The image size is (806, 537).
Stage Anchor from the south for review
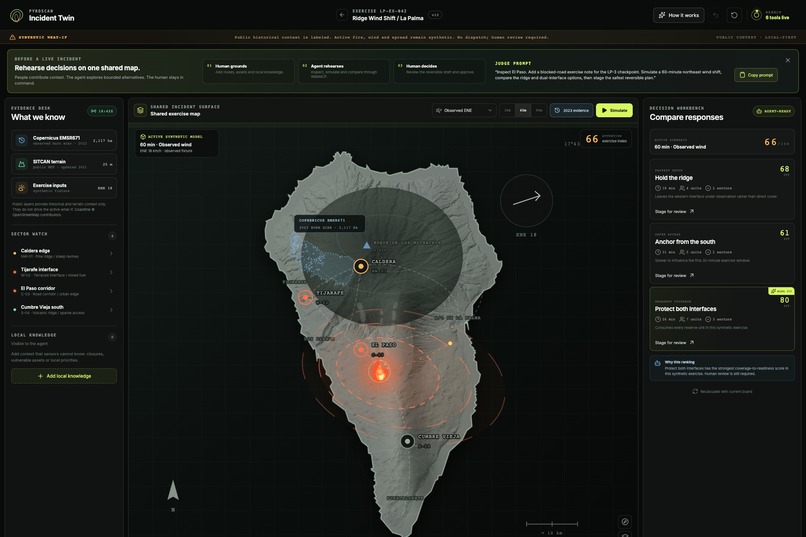point(674,276)
